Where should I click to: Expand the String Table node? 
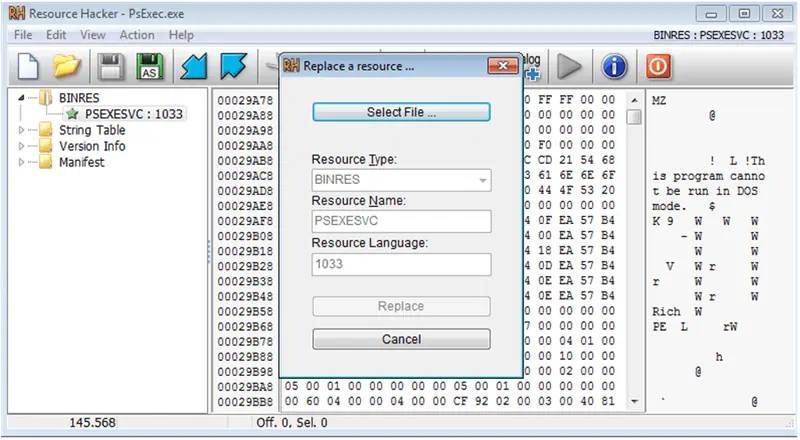pyautogui.click(x=21, y=130)
